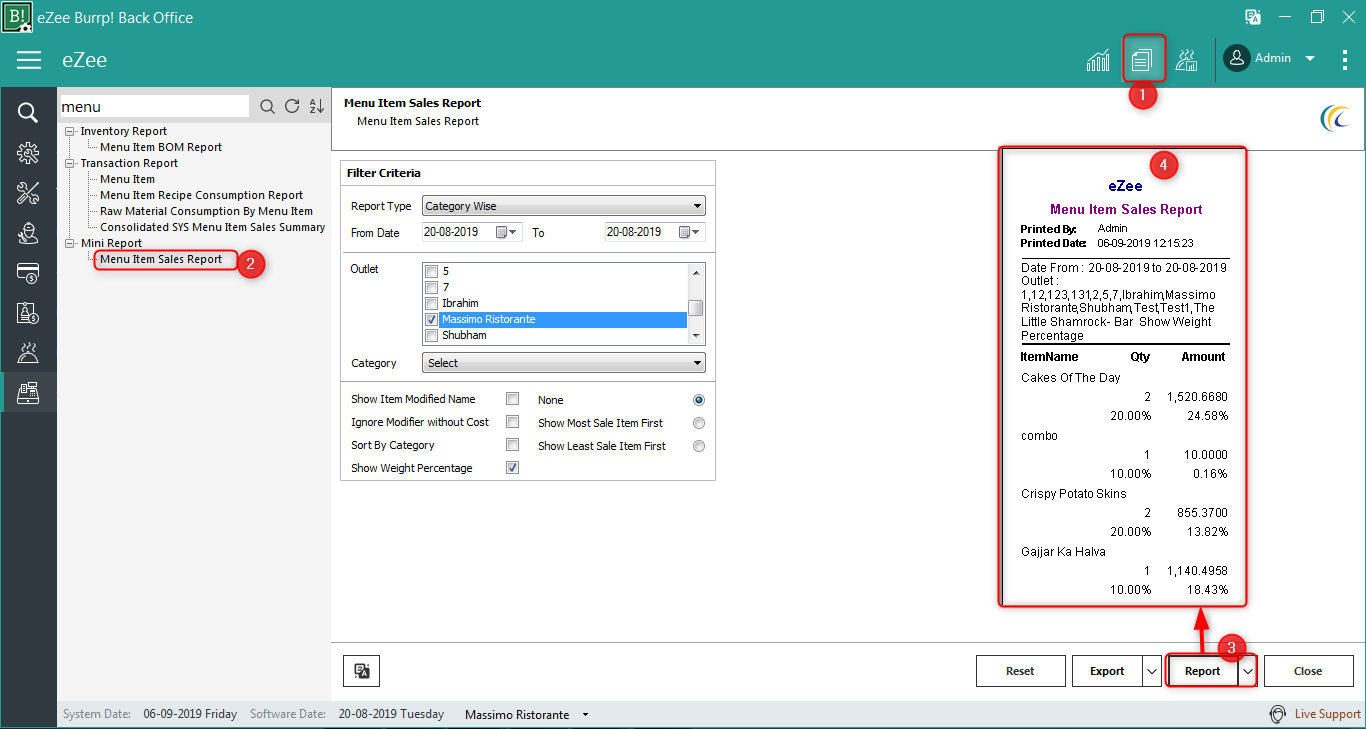Click the report search magnifier button

point(267,106)
